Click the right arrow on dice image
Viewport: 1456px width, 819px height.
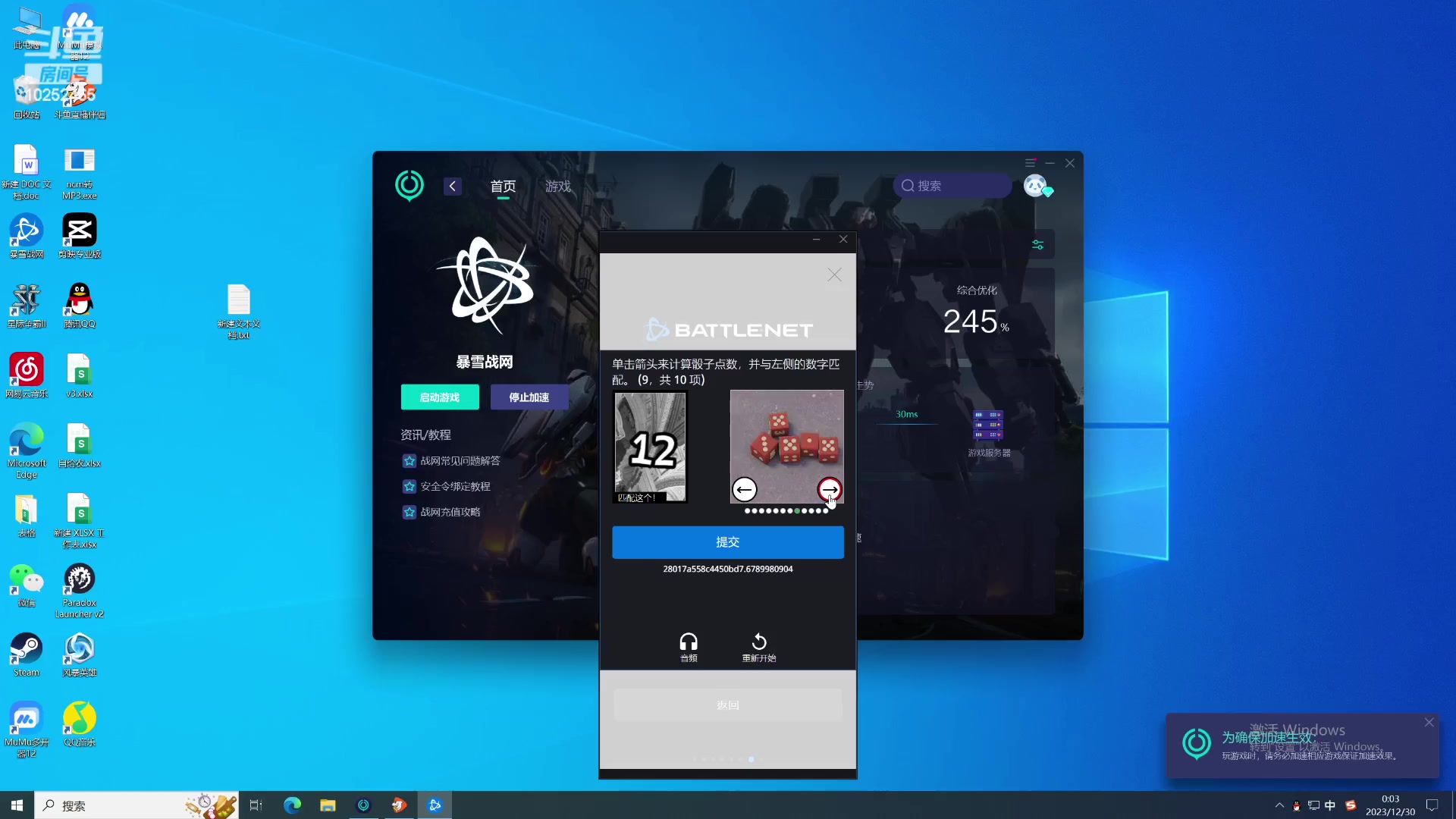click(829, 489)
